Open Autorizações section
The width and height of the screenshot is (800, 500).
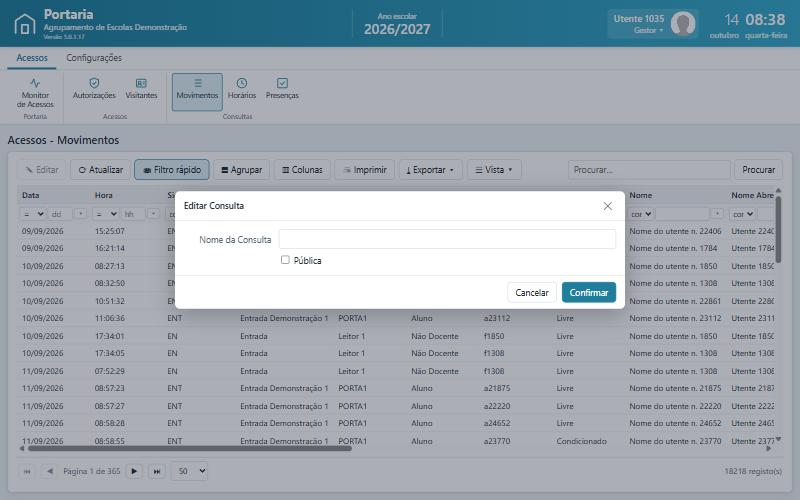(94, 89)
